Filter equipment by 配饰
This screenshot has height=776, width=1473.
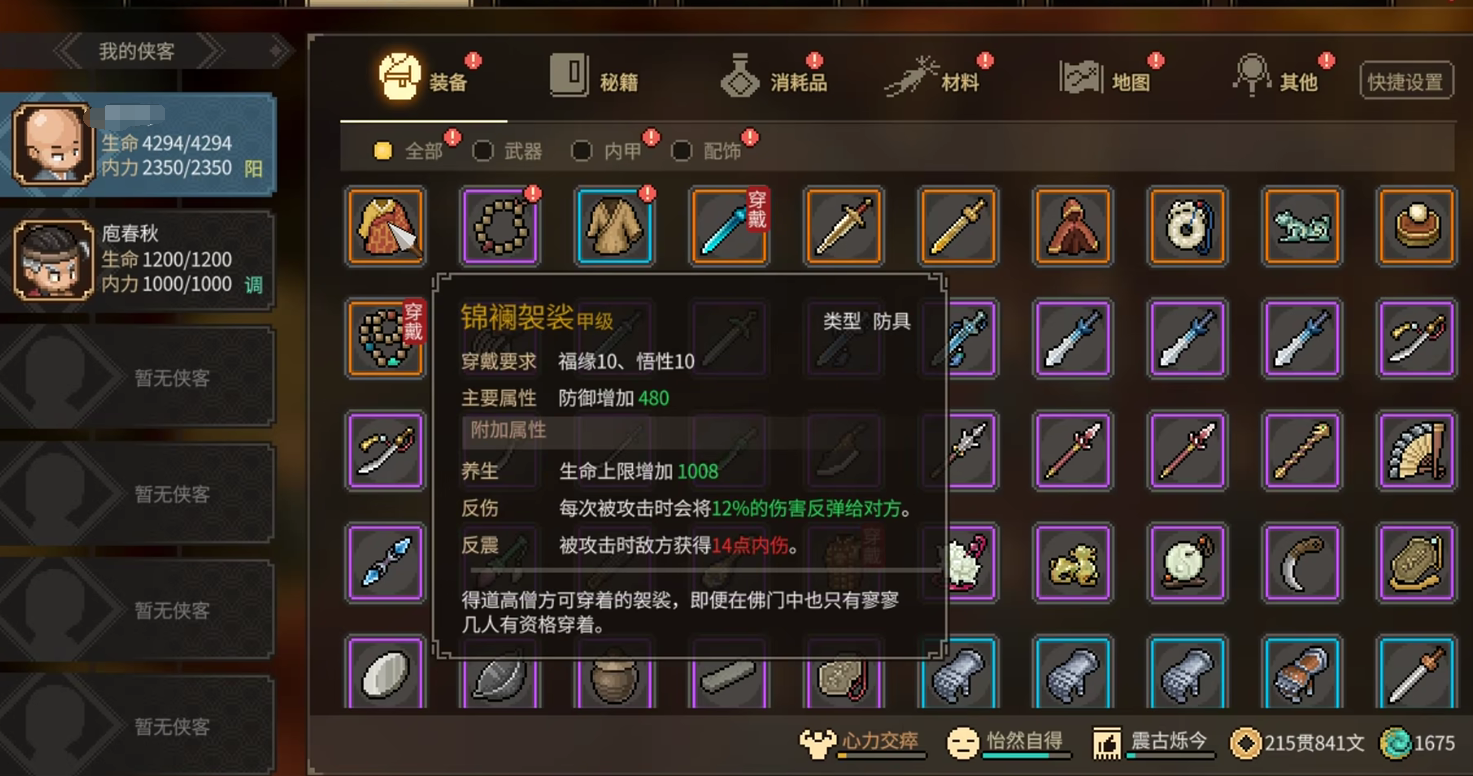tap(708, 151)
